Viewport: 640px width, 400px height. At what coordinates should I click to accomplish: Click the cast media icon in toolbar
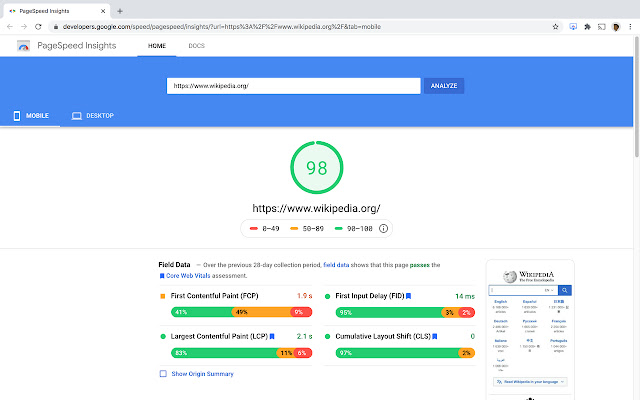coord(602,27)
